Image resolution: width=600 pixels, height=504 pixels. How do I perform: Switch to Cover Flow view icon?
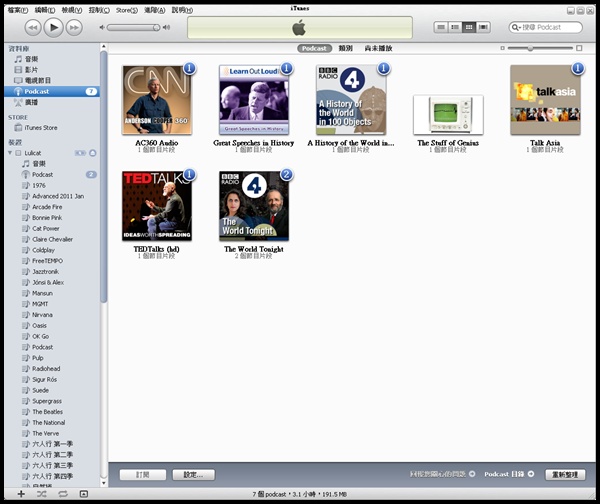pyautogui.click(x=483, y=27)
